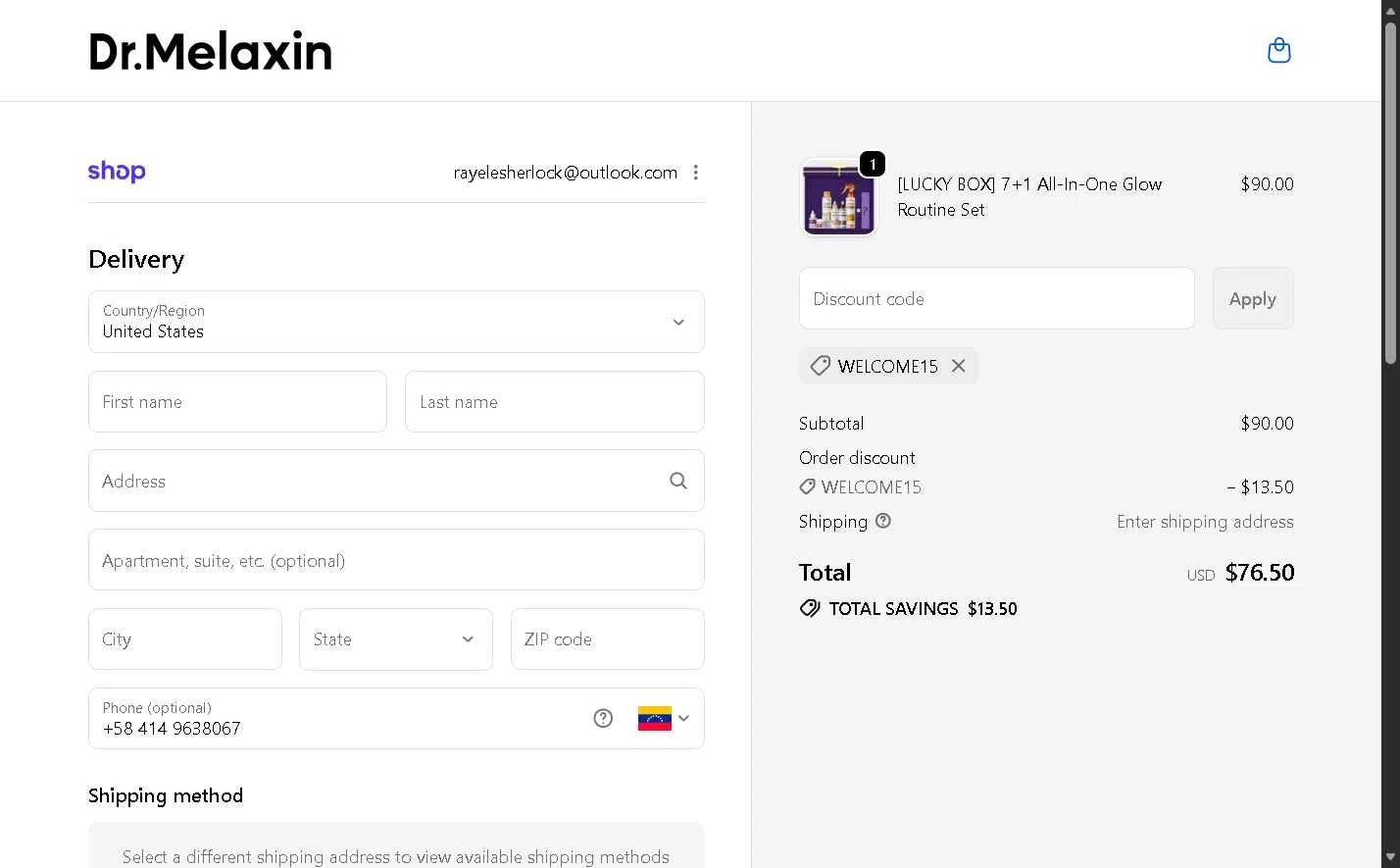Click the address search magnifier icon
This screenshot has height=868, width=1400.
pyautogui.click(x=678, y=481)
